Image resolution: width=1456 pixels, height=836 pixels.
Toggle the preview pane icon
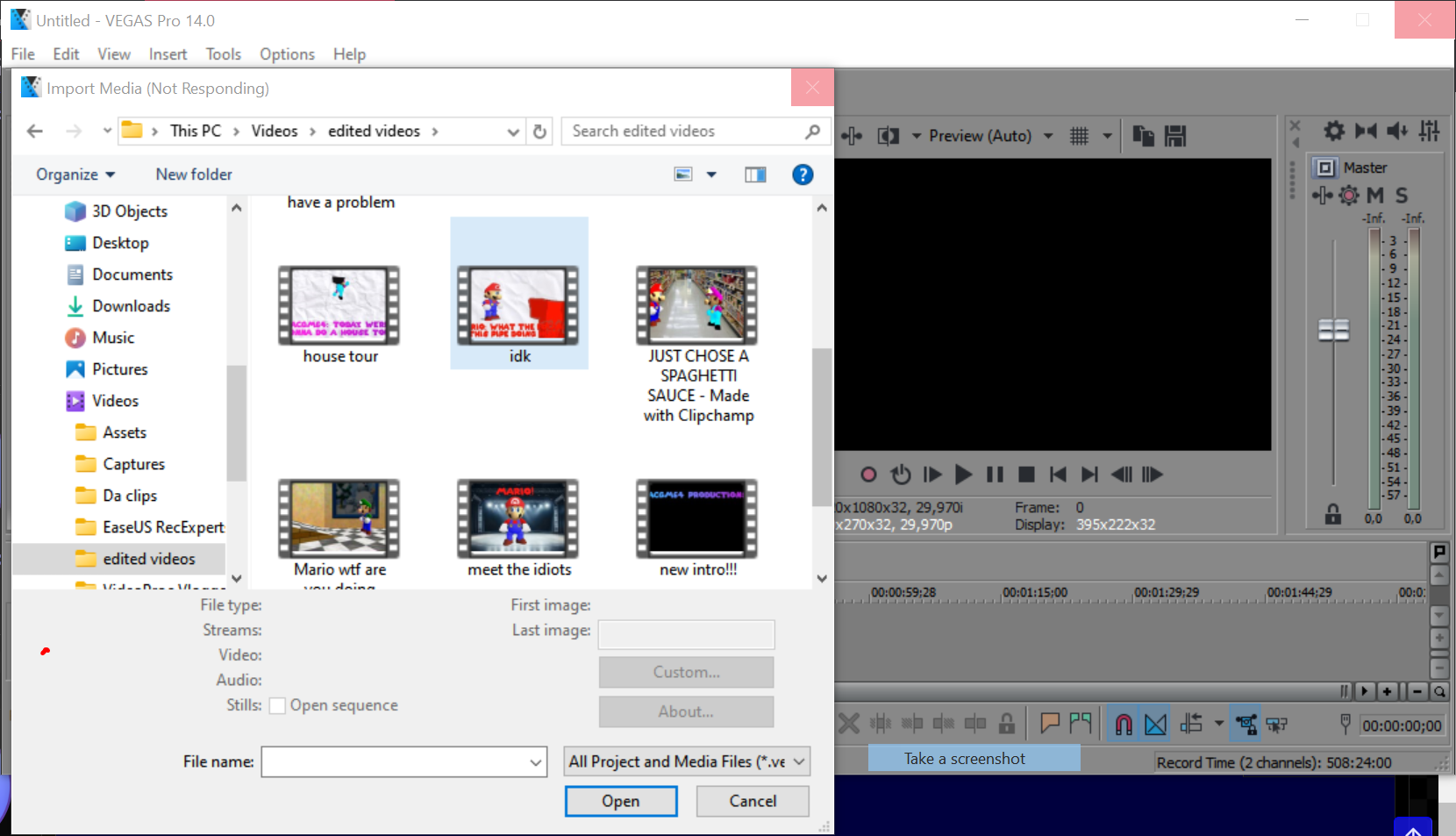tap(755, 175)
